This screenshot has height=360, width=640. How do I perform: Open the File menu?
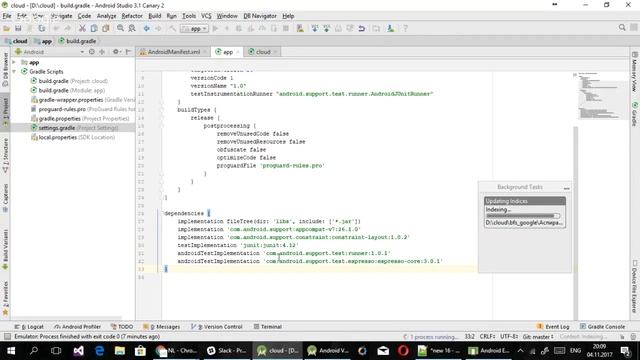tap(7, 16)
